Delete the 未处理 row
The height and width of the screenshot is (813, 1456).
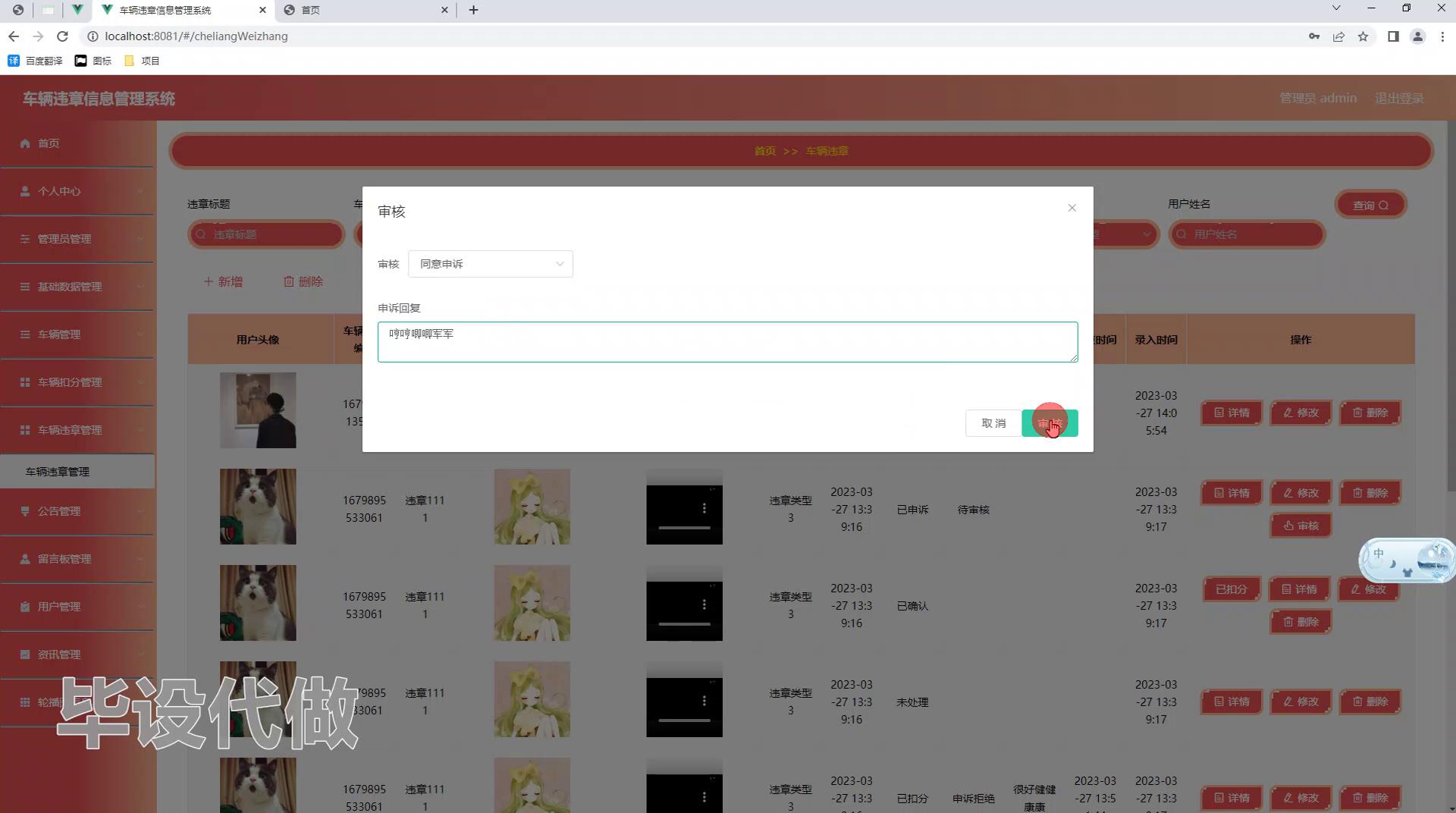(x=1370, y=702)
